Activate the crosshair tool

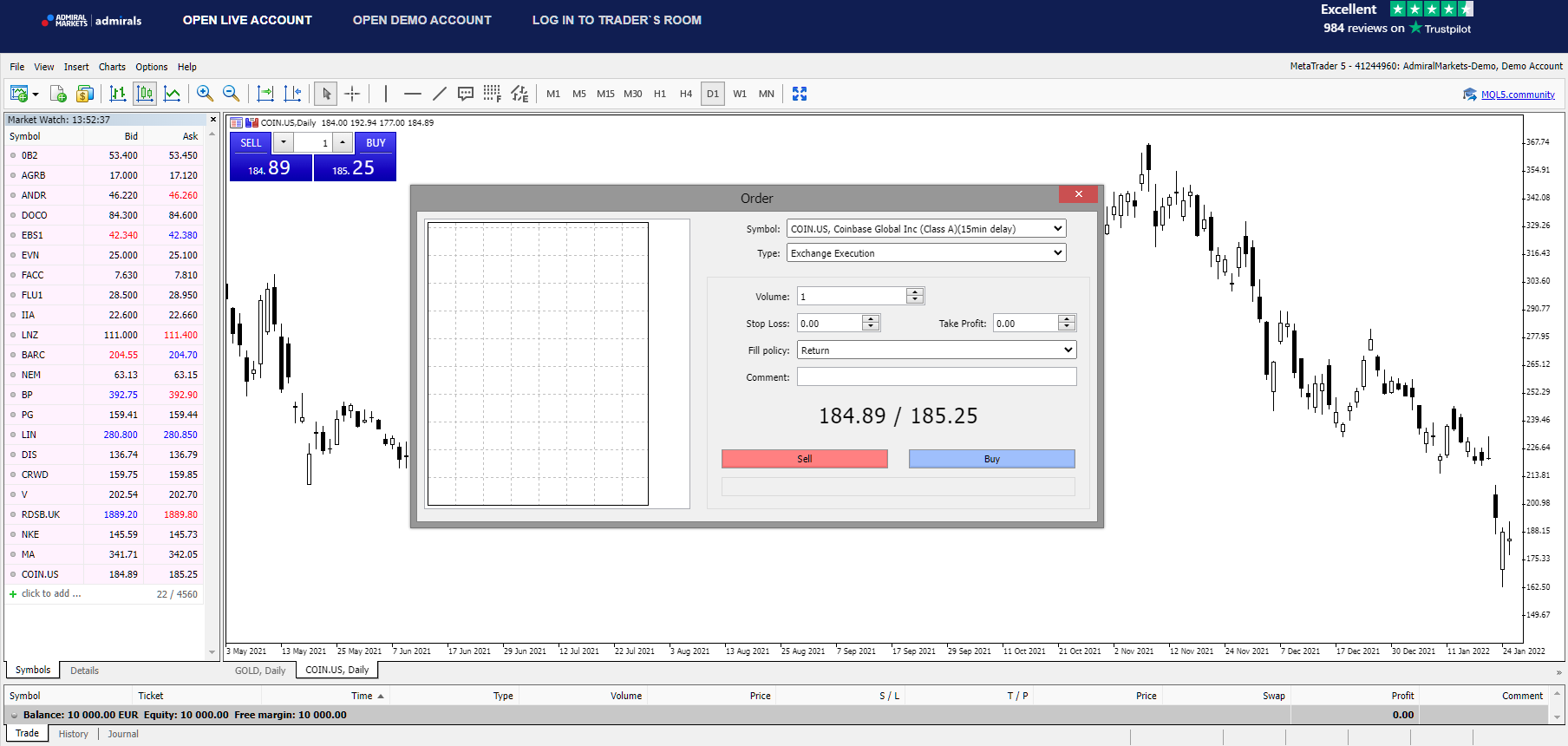point(352,94)
